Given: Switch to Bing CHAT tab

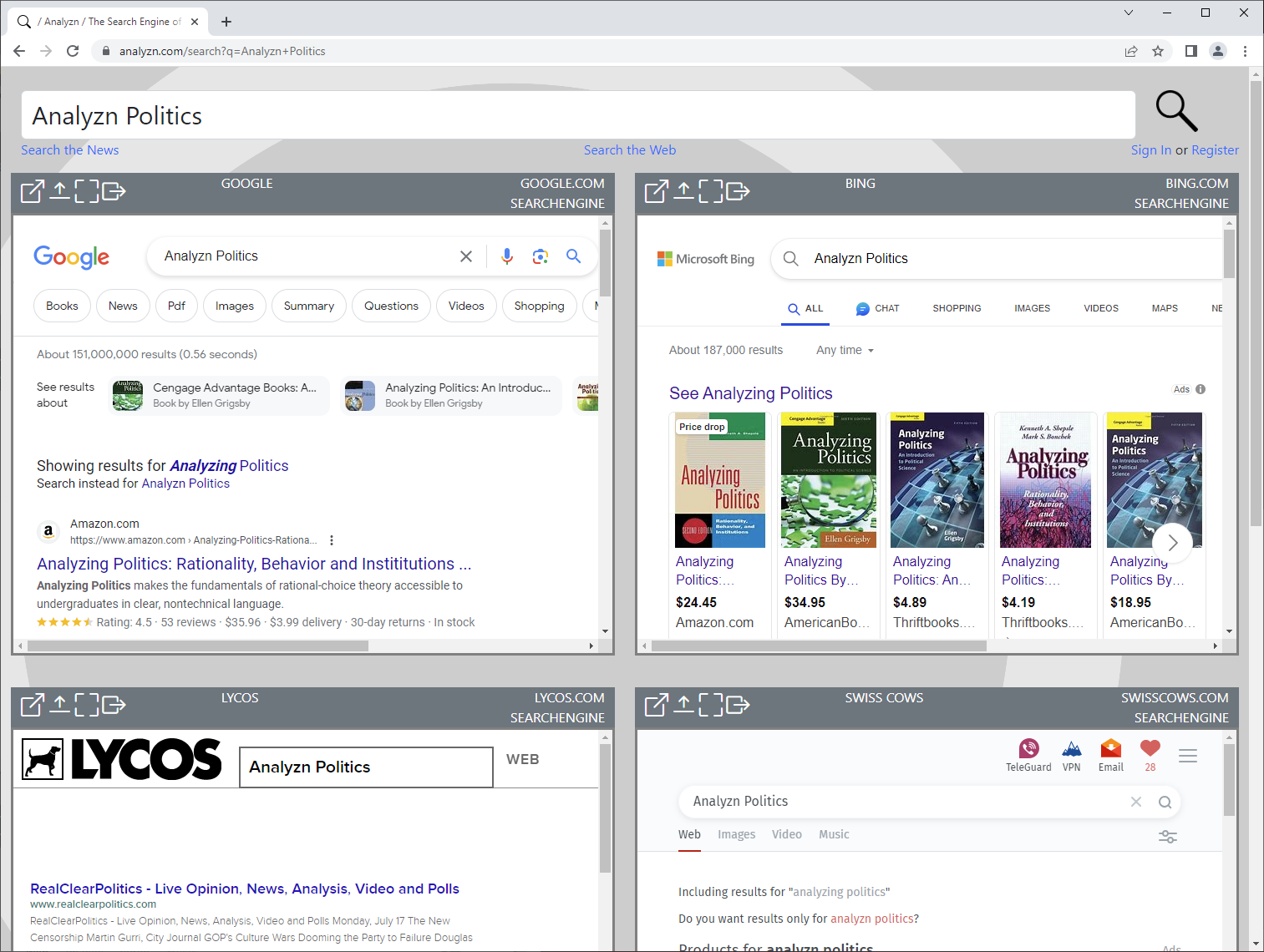Looking at the screenshot, I should click(877, 308).
